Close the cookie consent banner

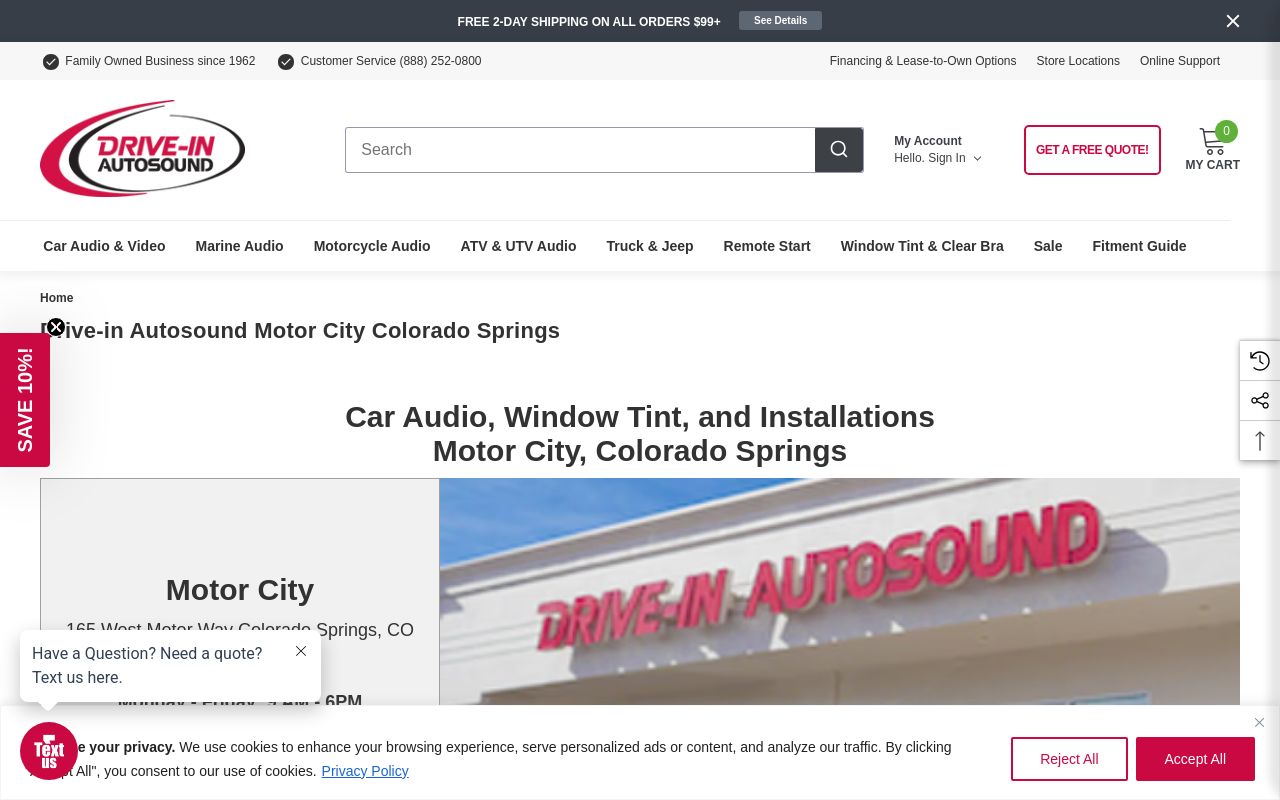point(1259,722)
